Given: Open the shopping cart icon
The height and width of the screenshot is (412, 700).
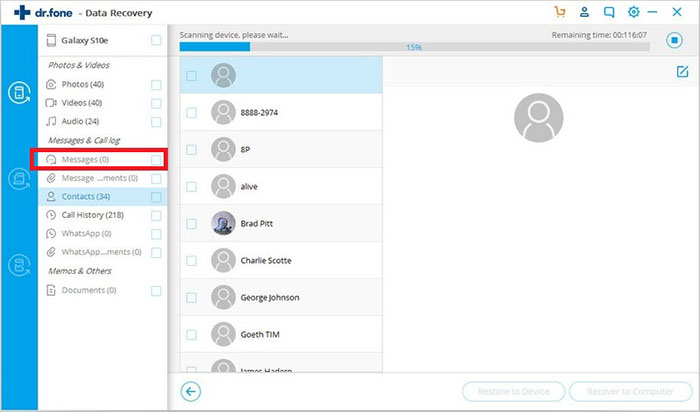Looking at the screenshot, I should tap(560, 12).
